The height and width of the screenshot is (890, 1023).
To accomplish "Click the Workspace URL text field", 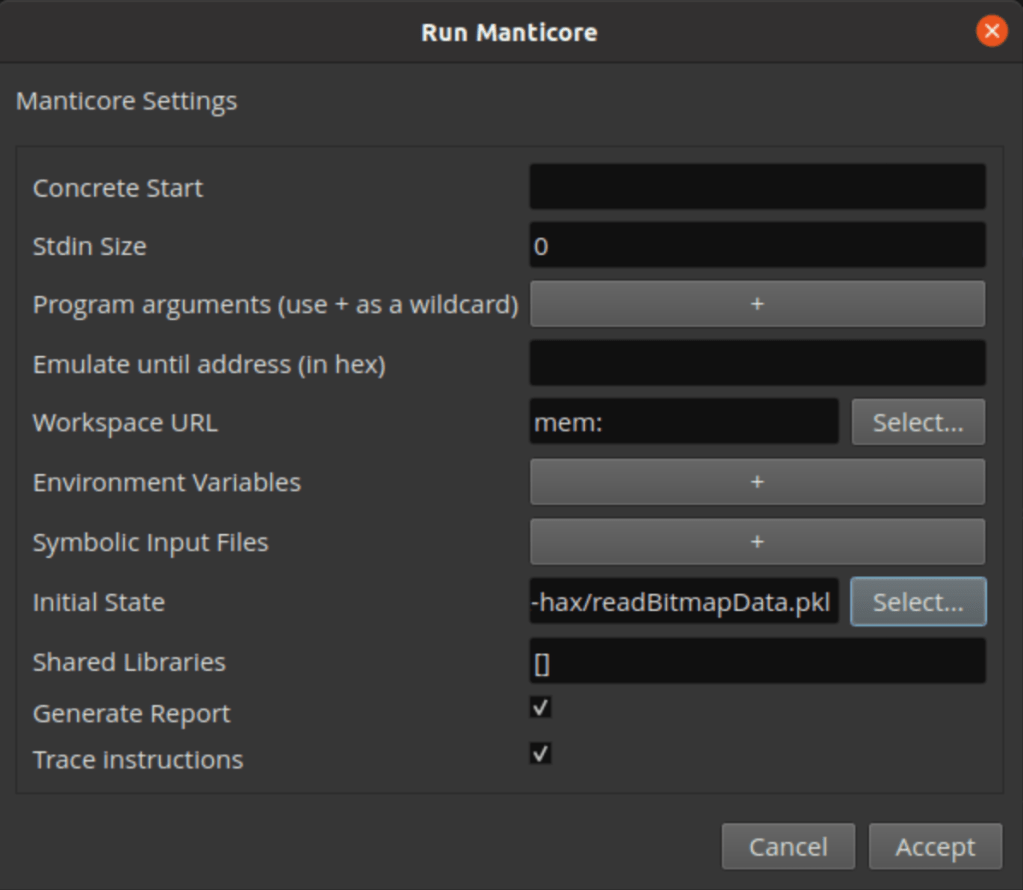I will point(684,422).
